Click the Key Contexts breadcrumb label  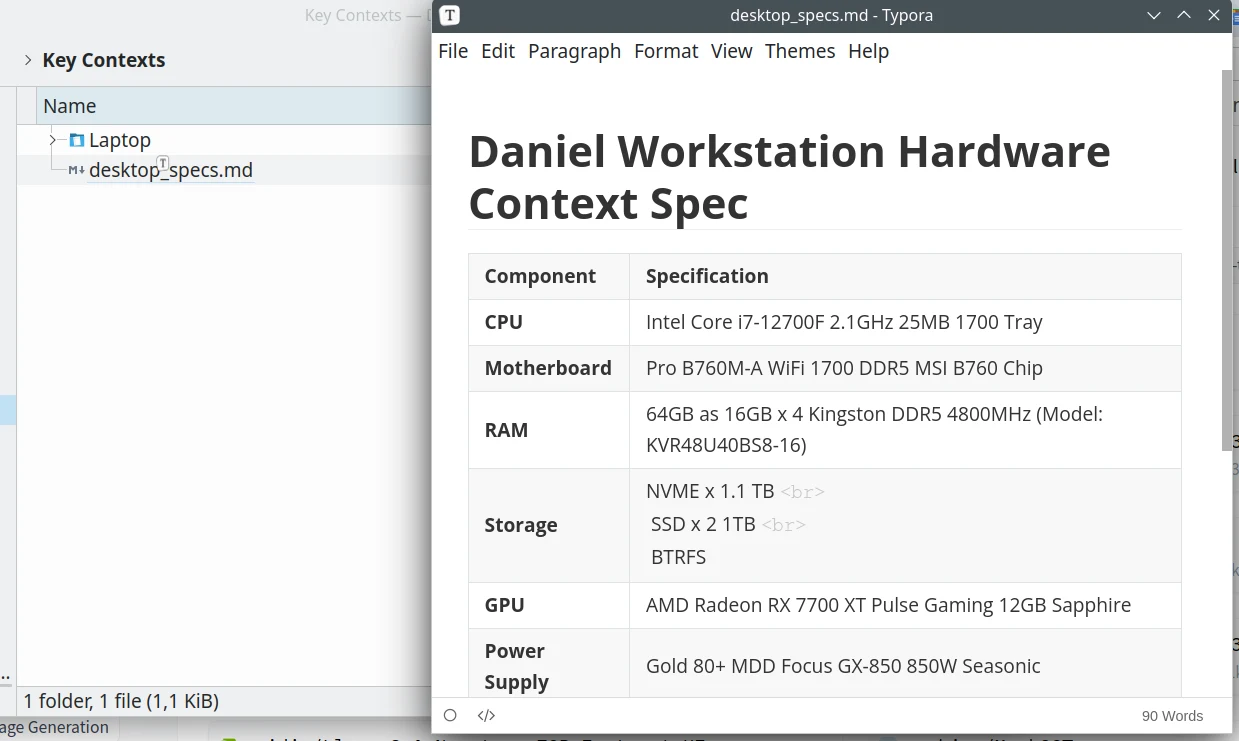(104, 60)
